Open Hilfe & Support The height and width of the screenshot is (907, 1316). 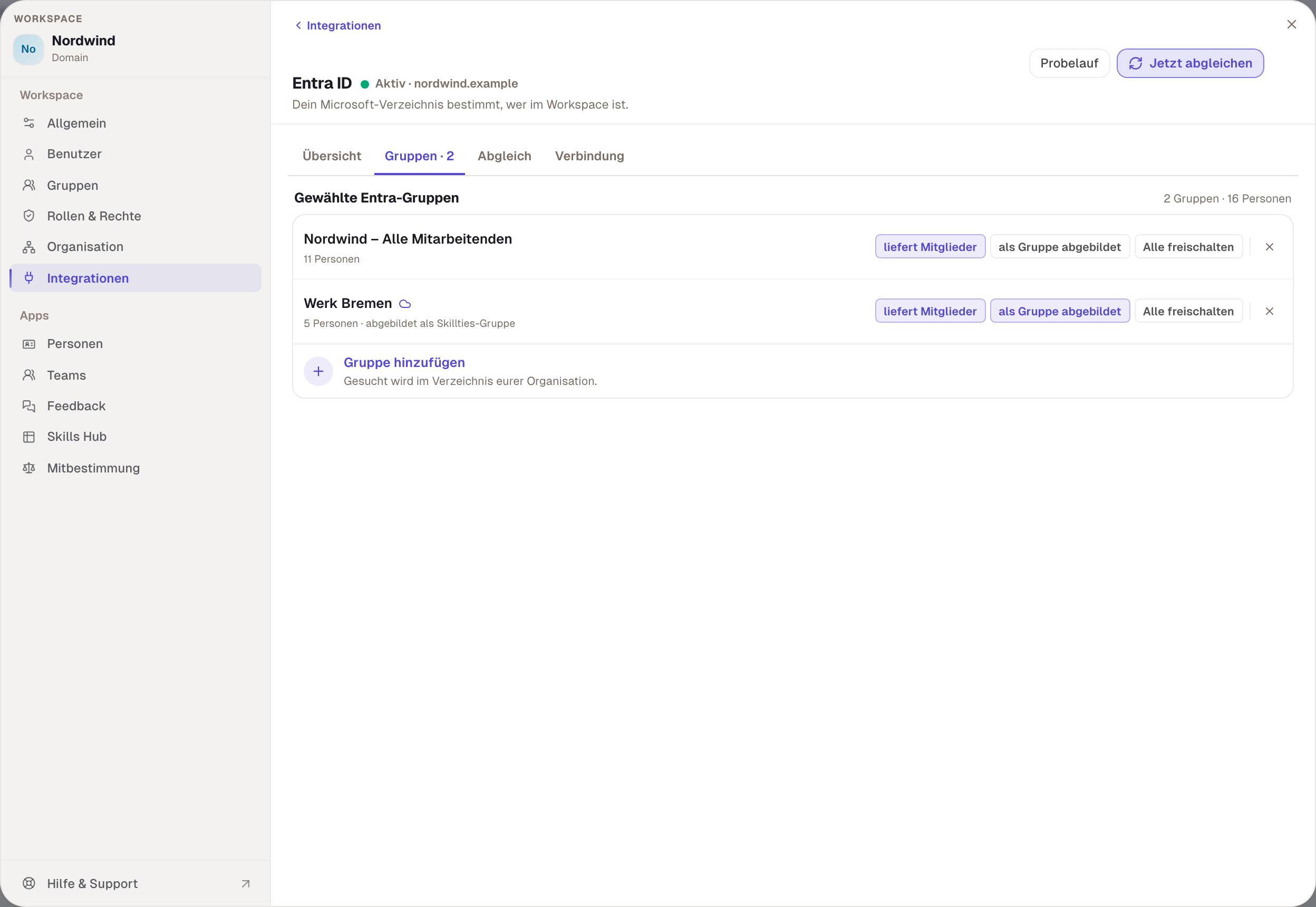pos(135,883)
